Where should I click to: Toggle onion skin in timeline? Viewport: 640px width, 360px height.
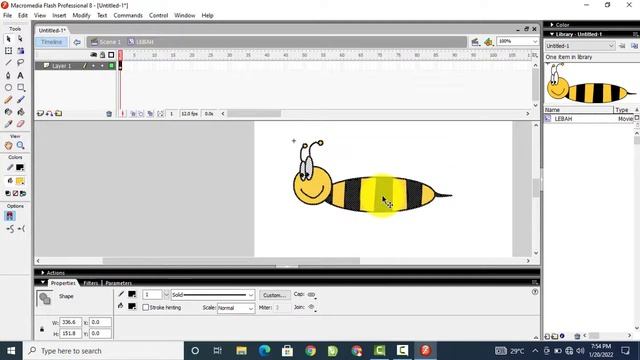click(x=133, y=114)
